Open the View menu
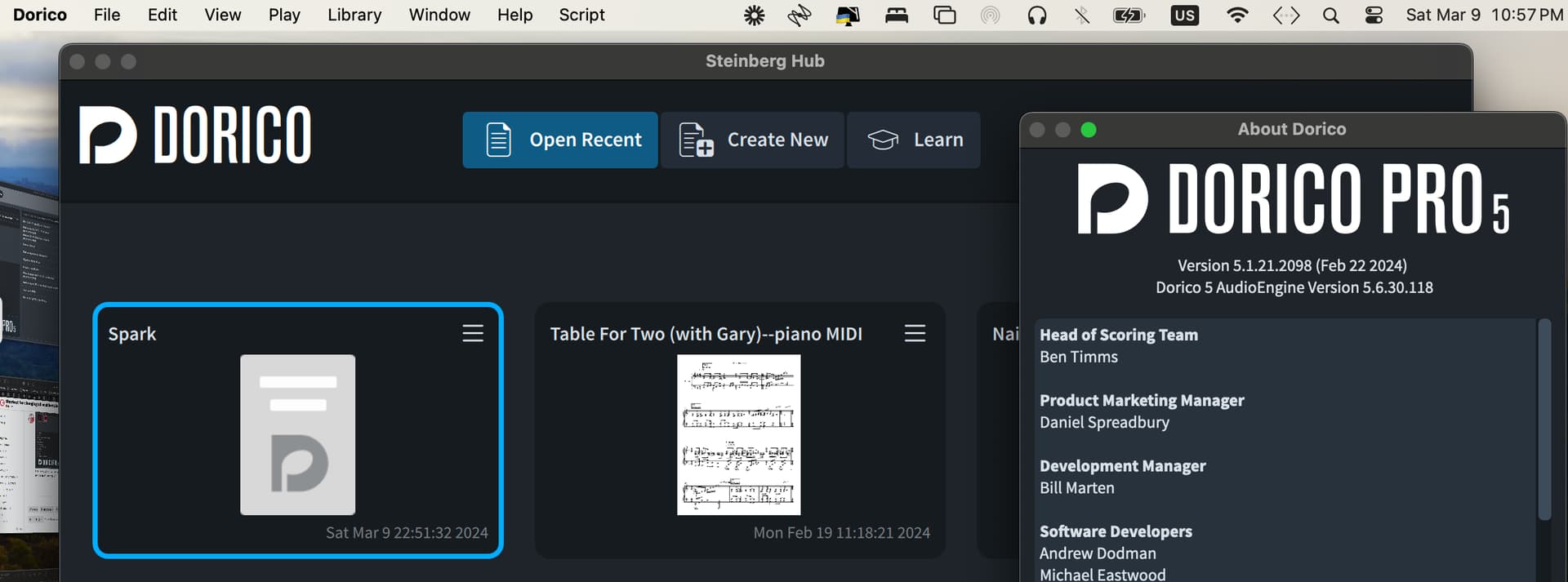Screen dimensions: 1568x582 [x=223, y=15]
